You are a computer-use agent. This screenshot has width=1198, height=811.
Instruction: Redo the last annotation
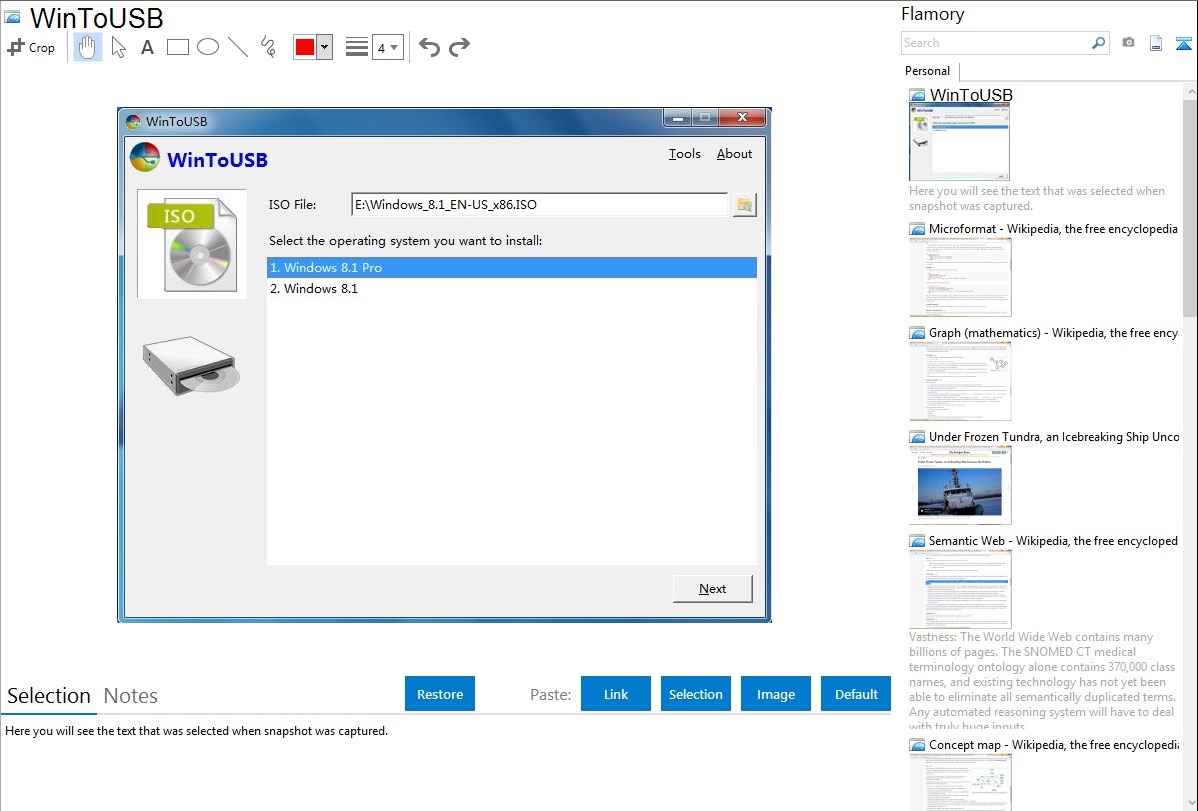point(459,47)
